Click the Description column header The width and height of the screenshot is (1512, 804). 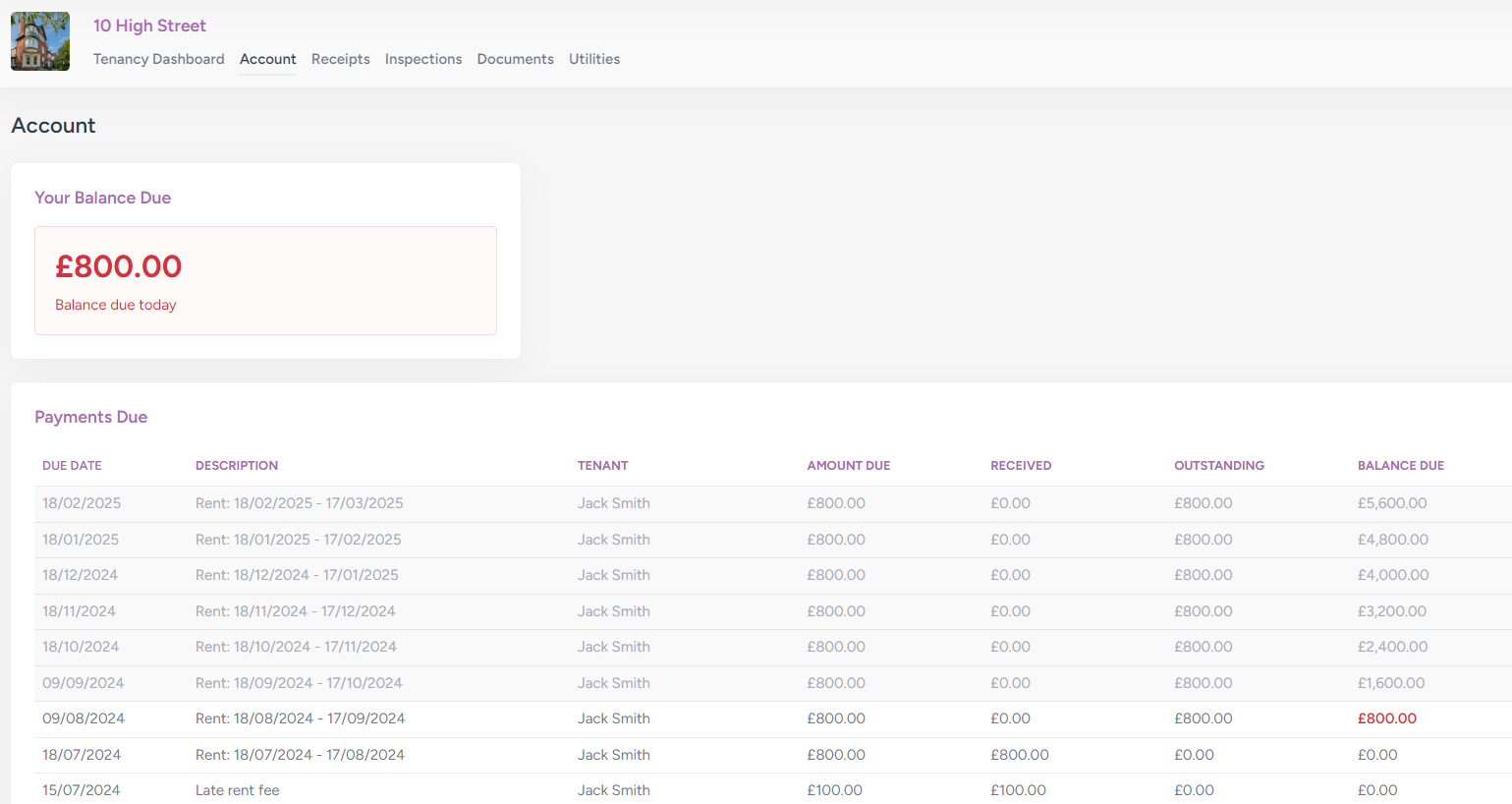(236, 466)
